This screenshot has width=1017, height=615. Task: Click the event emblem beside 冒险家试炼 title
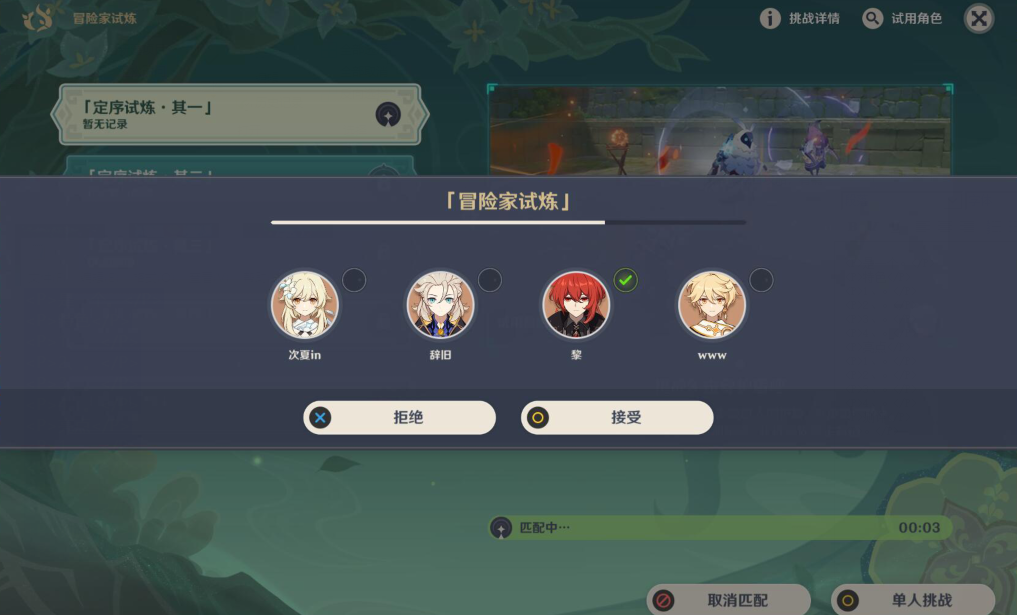click(x=38, y=18)
